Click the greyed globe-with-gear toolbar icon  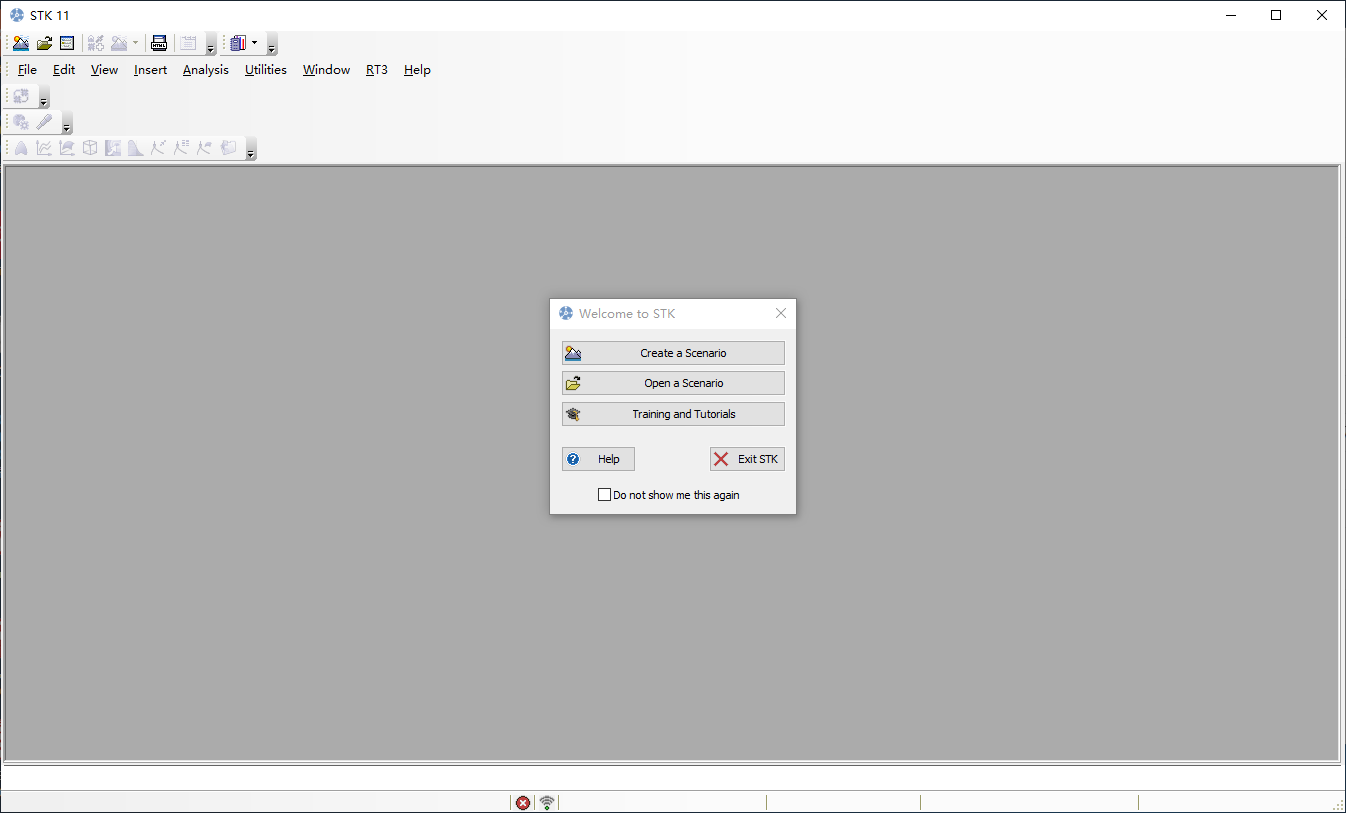click(21, 122)
